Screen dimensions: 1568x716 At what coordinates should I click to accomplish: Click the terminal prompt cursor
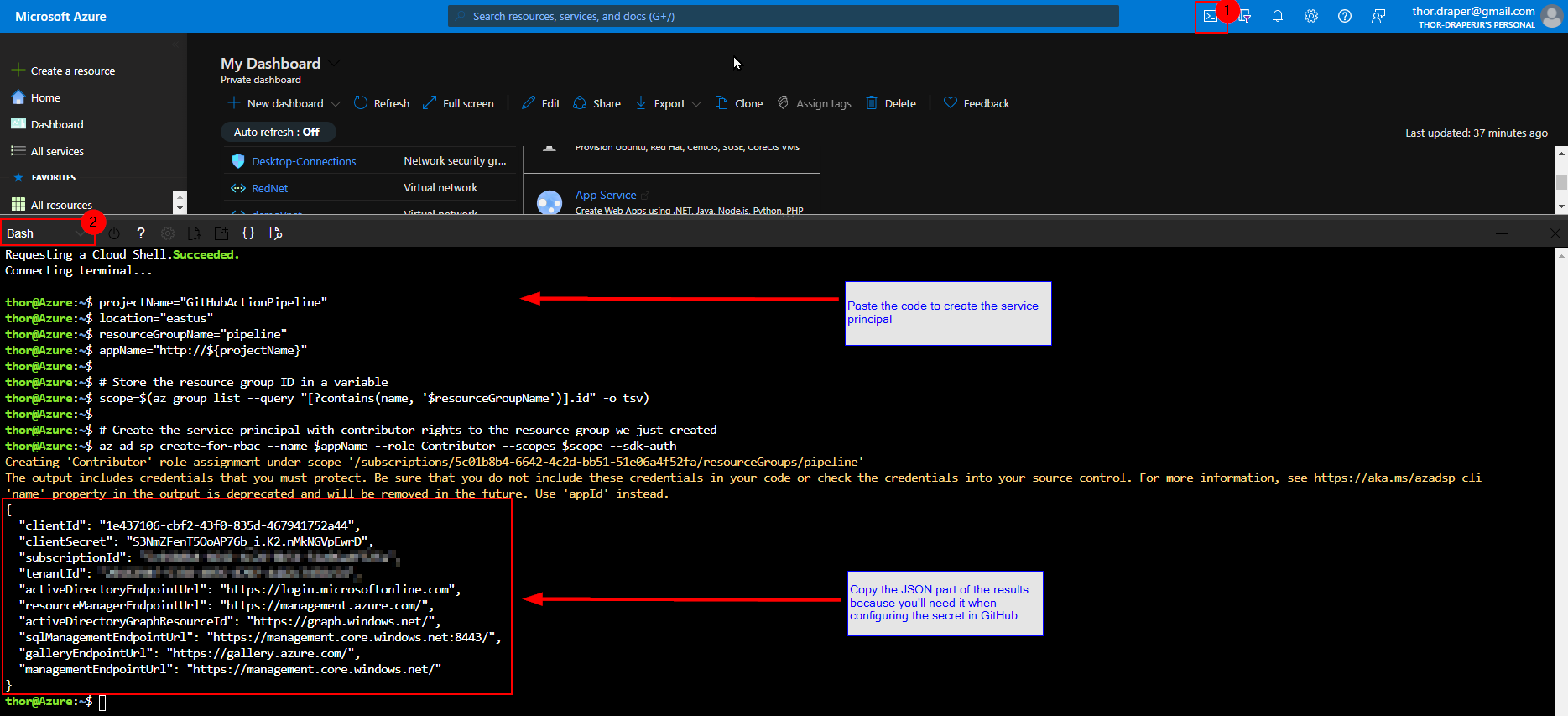(102, 703)
